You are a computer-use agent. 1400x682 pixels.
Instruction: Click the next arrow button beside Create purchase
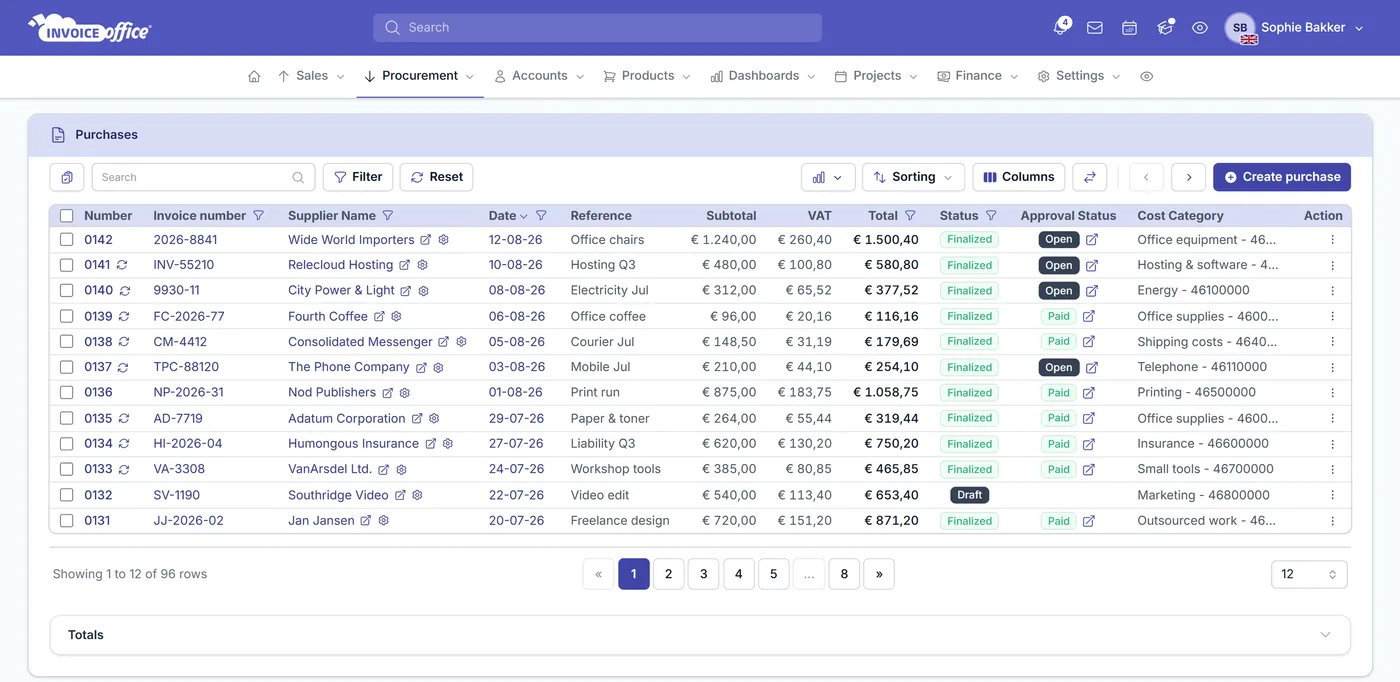coord(1188,177)
